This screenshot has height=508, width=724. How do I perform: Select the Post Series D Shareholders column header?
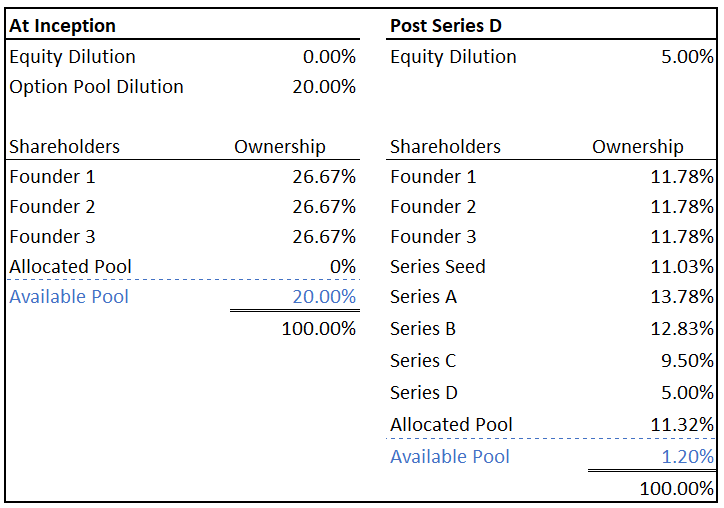(x=445, y=147)
